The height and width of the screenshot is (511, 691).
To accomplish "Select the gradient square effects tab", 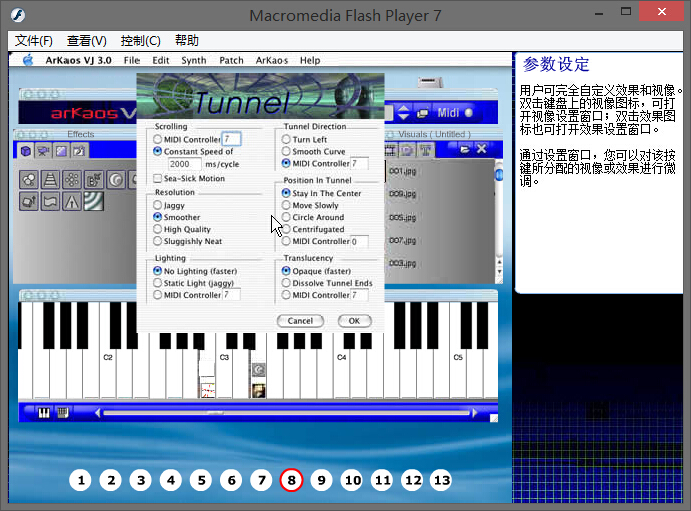I will point(61,151).
